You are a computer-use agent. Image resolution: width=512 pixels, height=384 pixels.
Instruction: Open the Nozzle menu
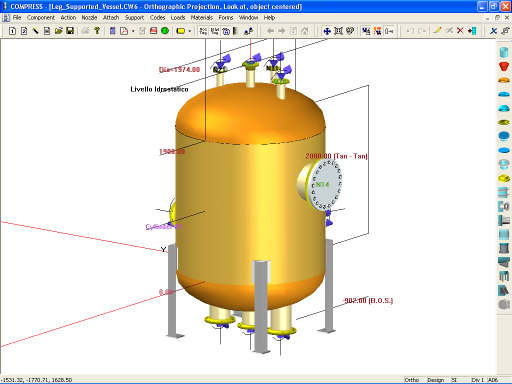click(89, 18)
